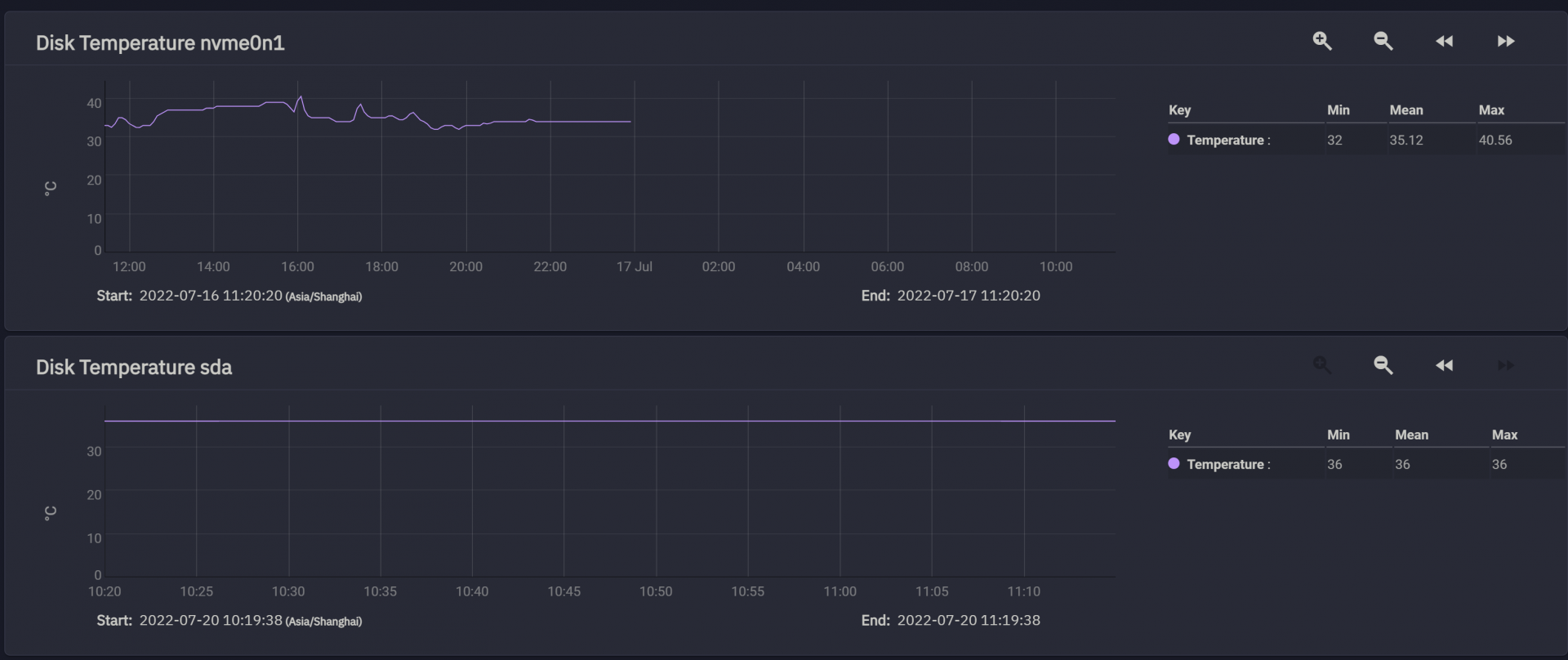1568x660 pixels.
Task: Click the 10:45 x-axis label on sda chart
Action: point(564,591)
